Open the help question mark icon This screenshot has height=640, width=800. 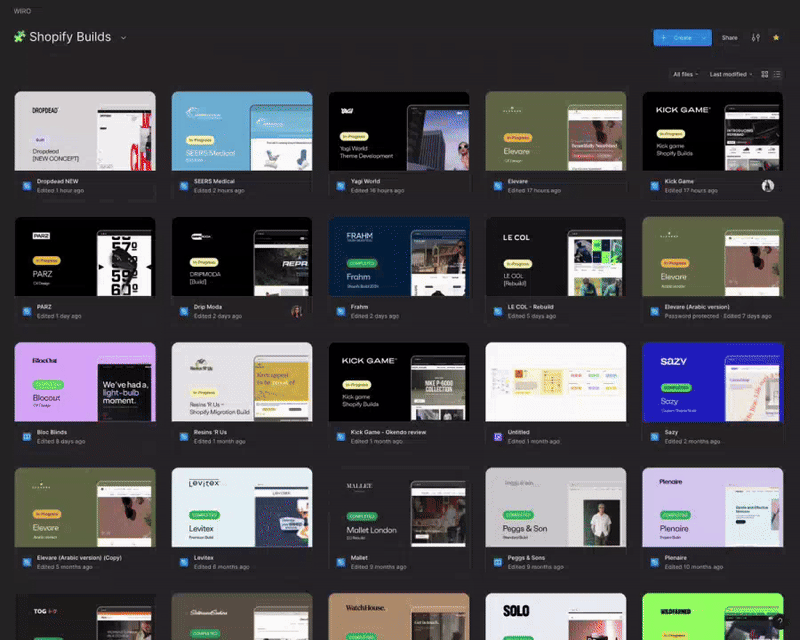coord(779,621)
